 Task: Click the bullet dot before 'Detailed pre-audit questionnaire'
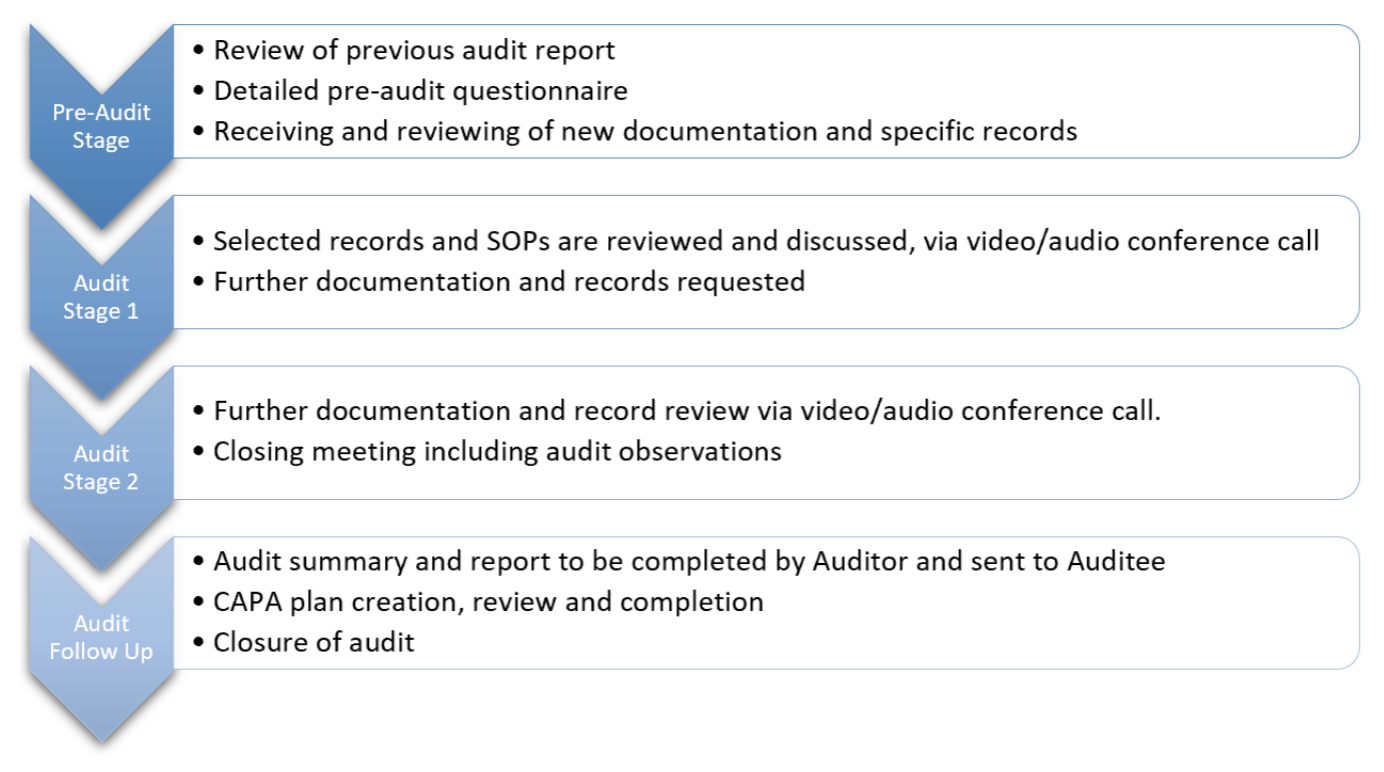click(200, 92)
